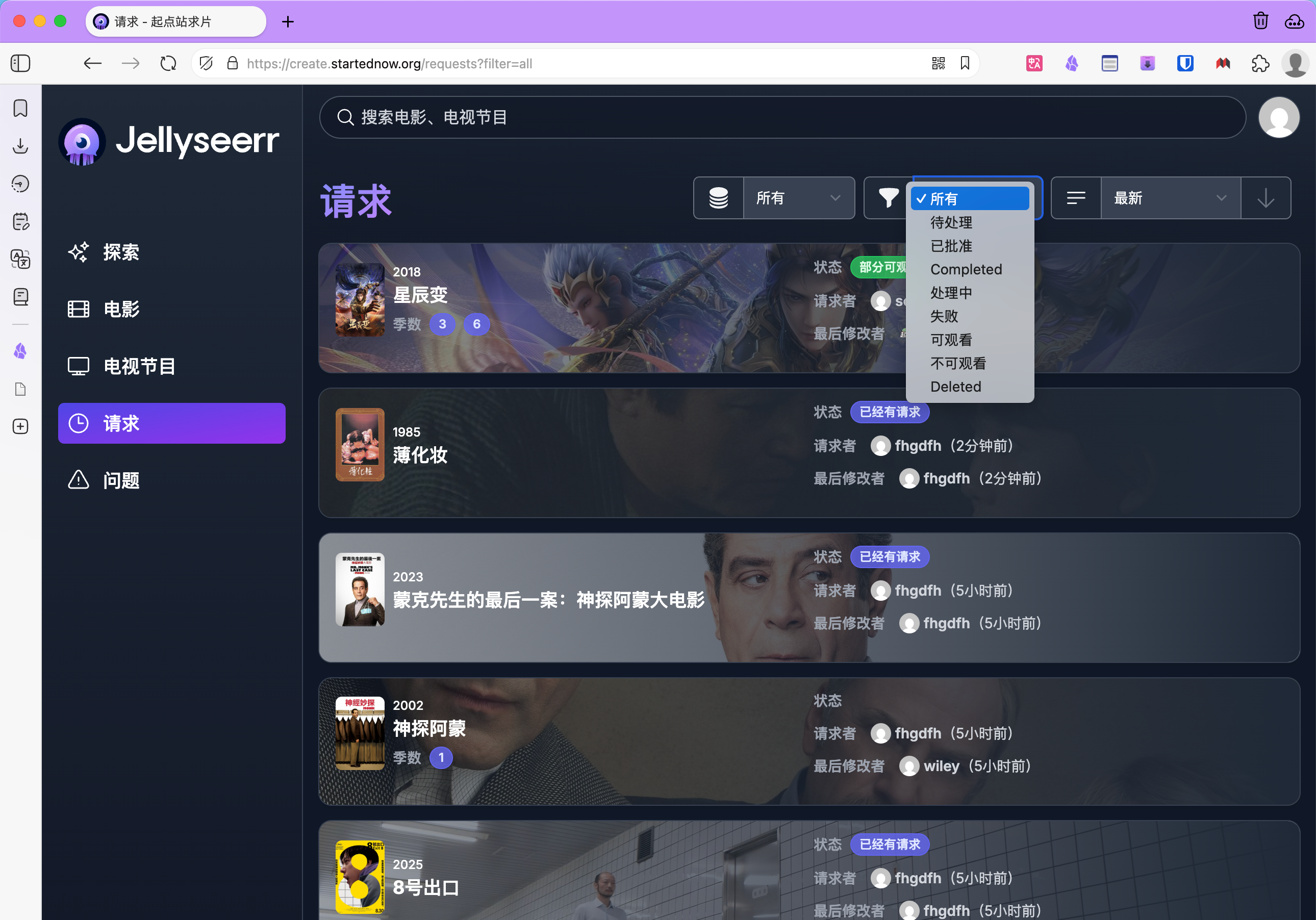Select 处理中 filter option
1316x920 pixels.
pyautogui.click(x=969, y=293)
